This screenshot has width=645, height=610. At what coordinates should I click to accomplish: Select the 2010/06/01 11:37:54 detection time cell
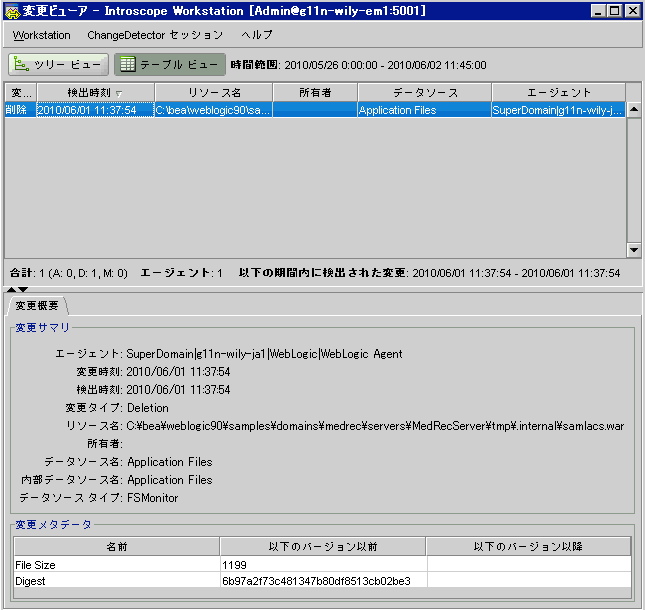point(95,110)
